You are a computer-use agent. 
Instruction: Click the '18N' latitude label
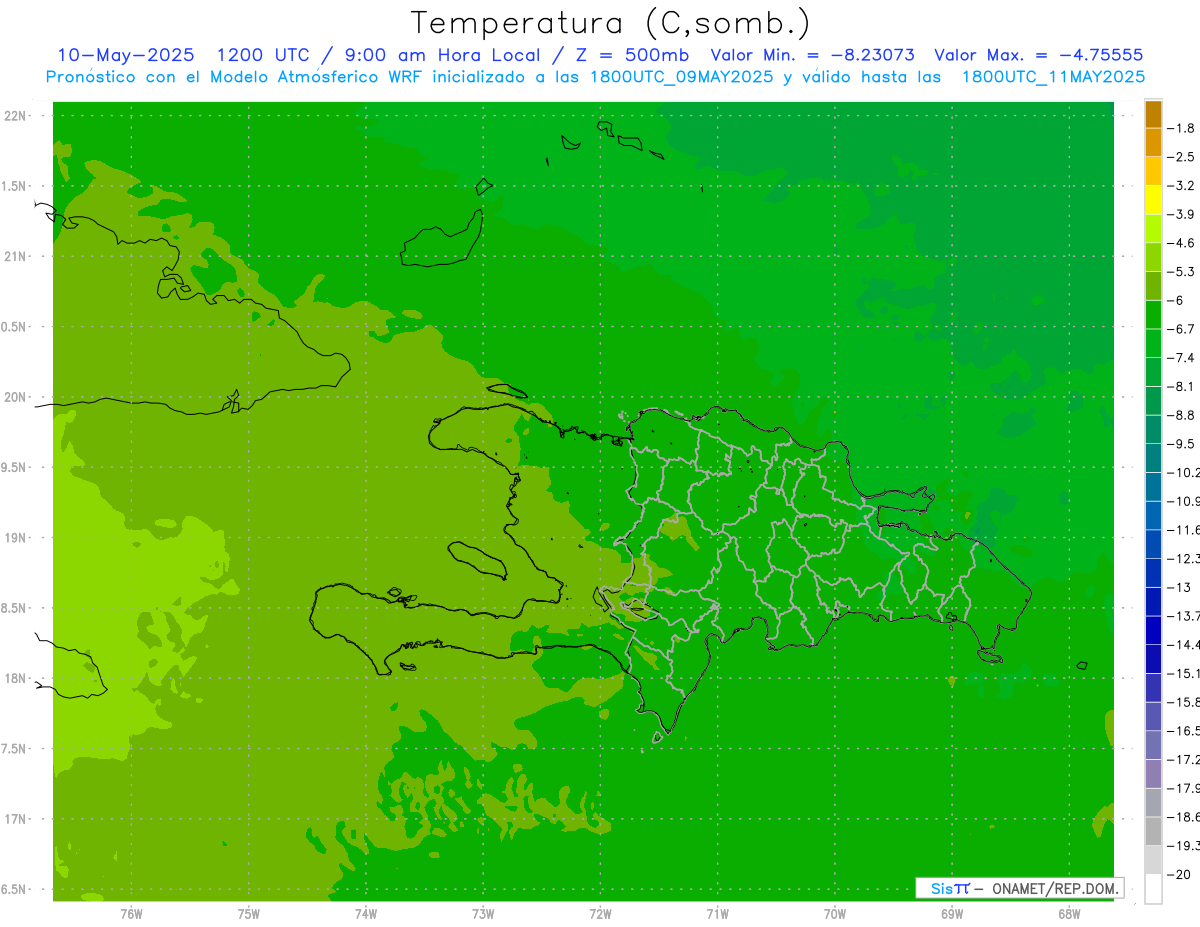(14, 679)
